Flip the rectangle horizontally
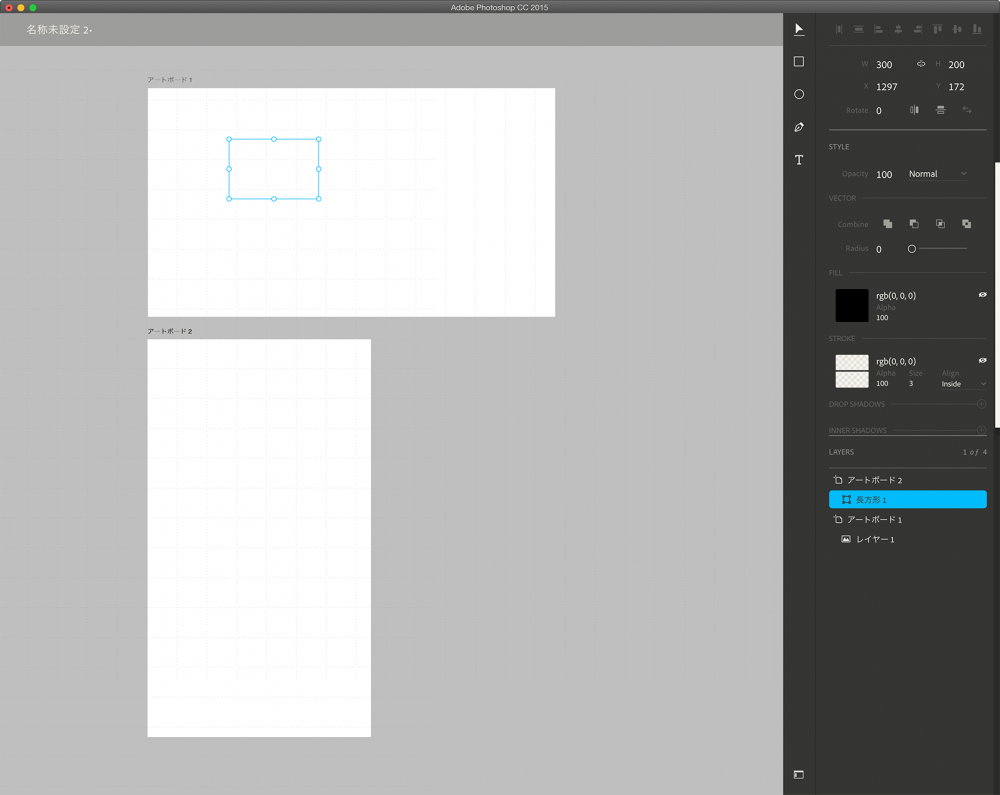Viewport: 1000px width, 795px height. tap(914, 110)
